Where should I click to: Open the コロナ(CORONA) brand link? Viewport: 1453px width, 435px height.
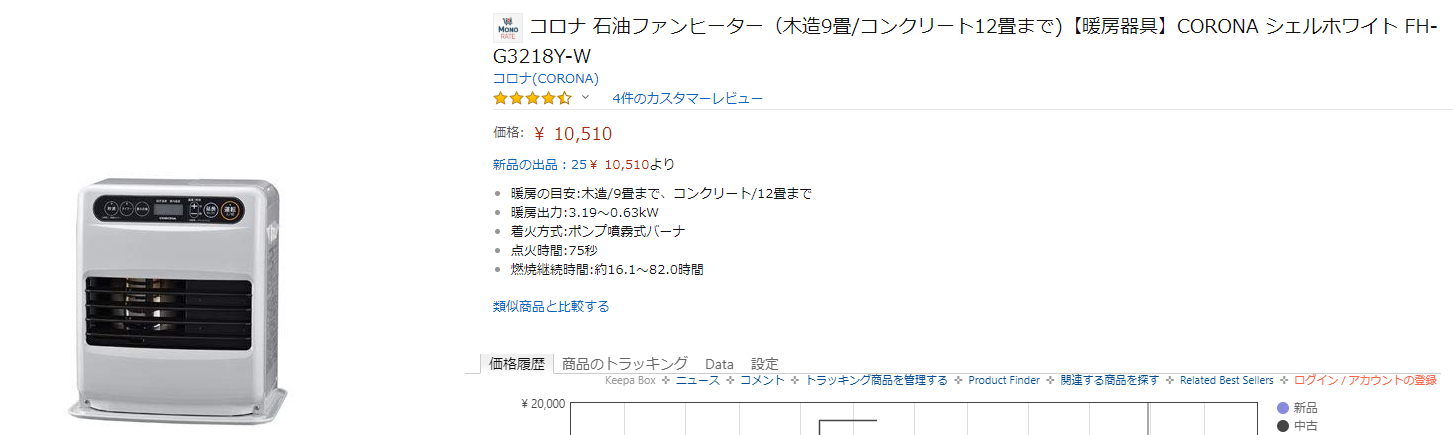[x=545, y=78]
